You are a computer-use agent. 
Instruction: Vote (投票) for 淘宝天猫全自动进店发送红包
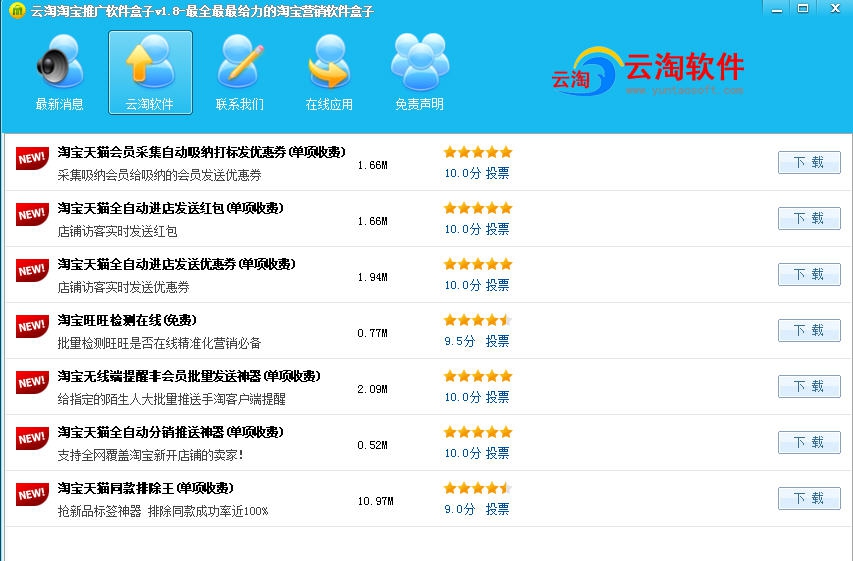(497, 229)
